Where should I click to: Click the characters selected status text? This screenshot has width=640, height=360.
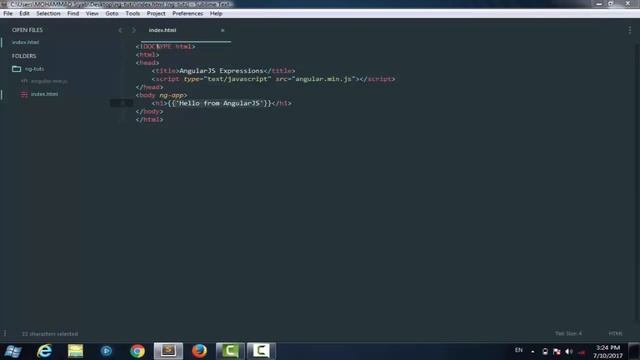[50, 334]
